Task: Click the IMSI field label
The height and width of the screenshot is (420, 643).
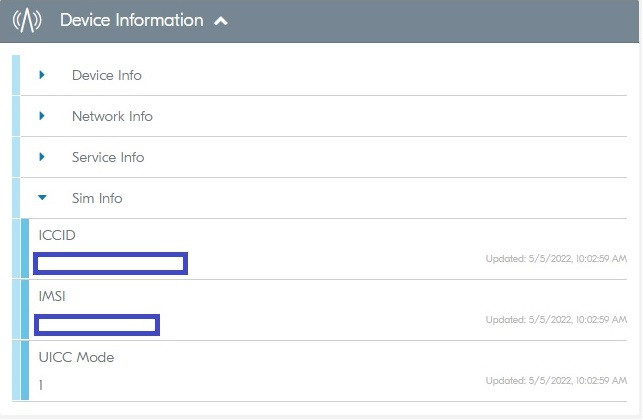Action: coord(53,296)
